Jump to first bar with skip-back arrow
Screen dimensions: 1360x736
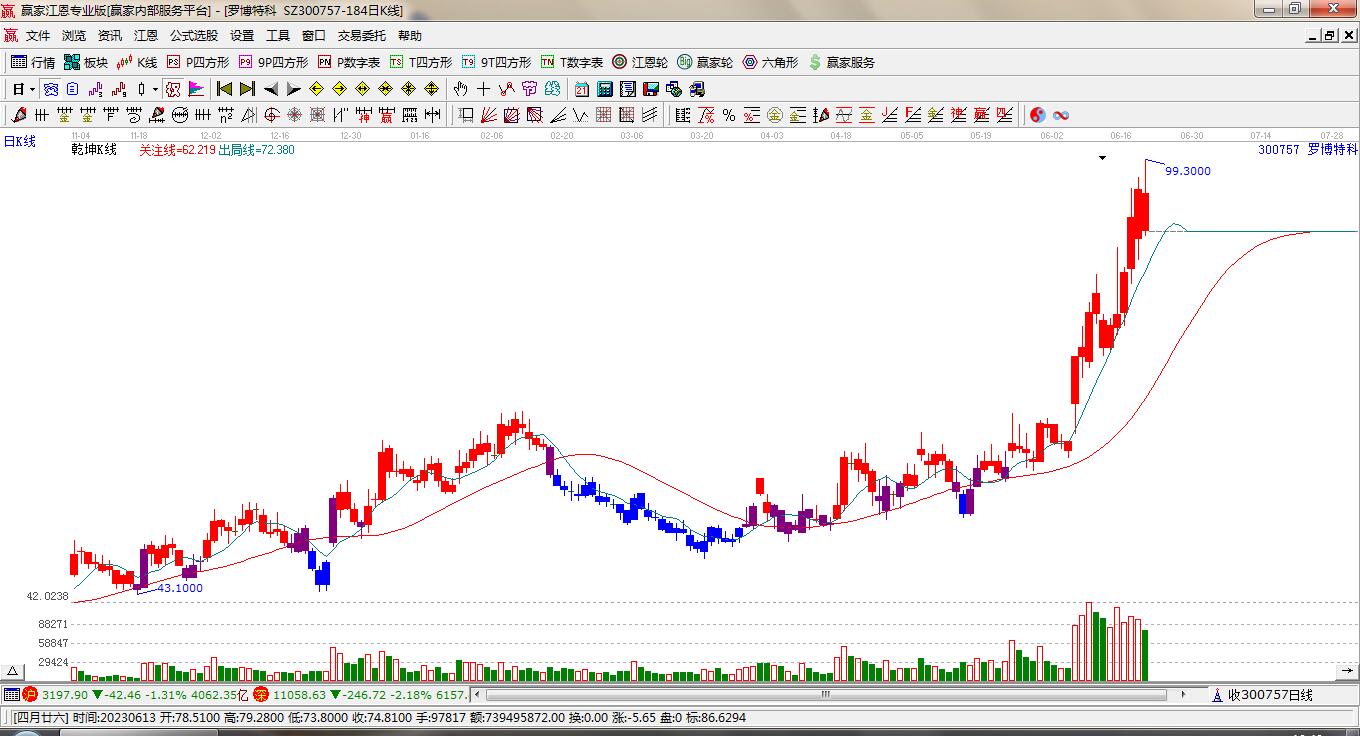224,89
